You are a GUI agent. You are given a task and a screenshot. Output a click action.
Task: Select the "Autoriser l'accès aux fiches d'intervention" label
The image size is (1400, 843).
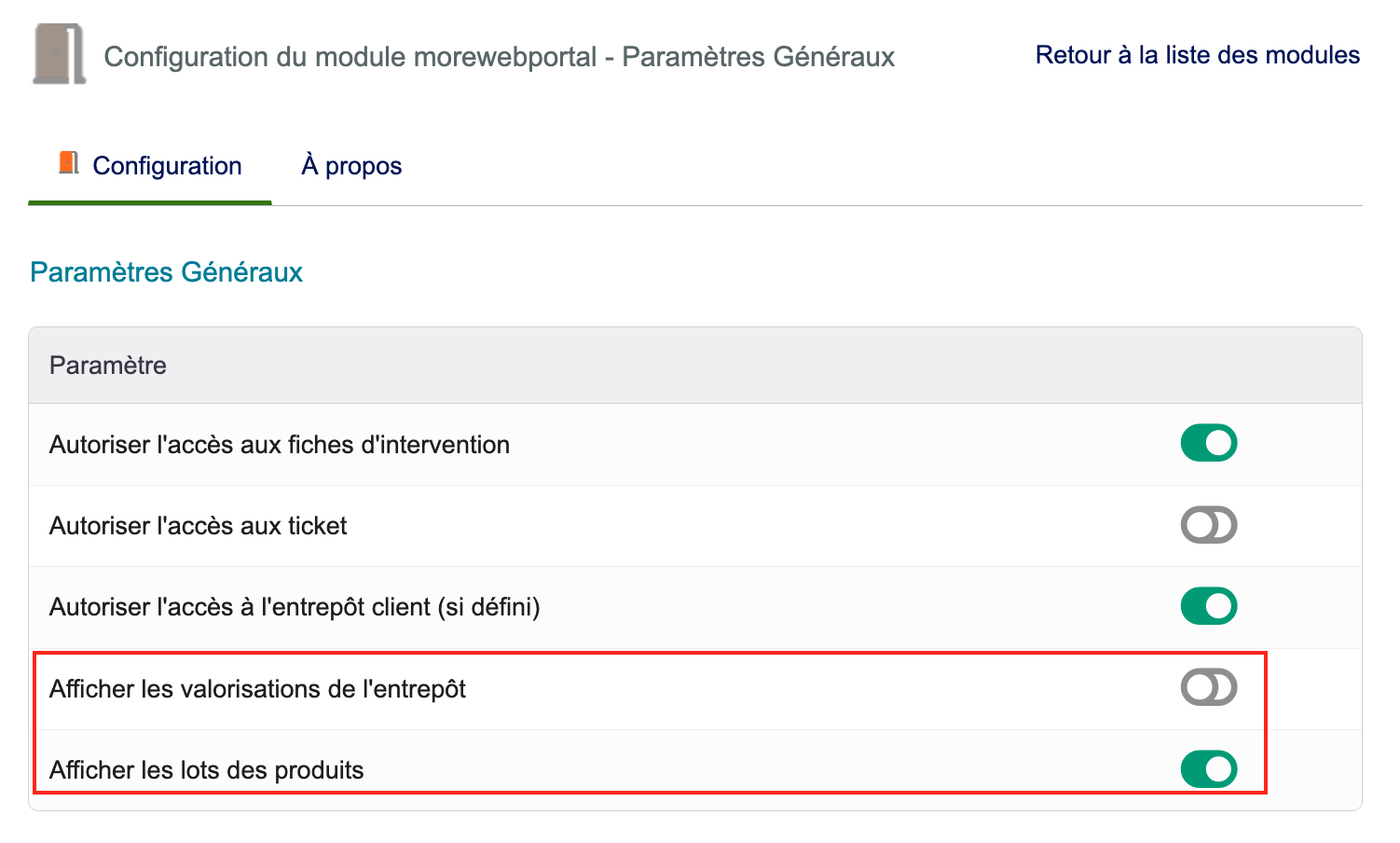(279, 445)
